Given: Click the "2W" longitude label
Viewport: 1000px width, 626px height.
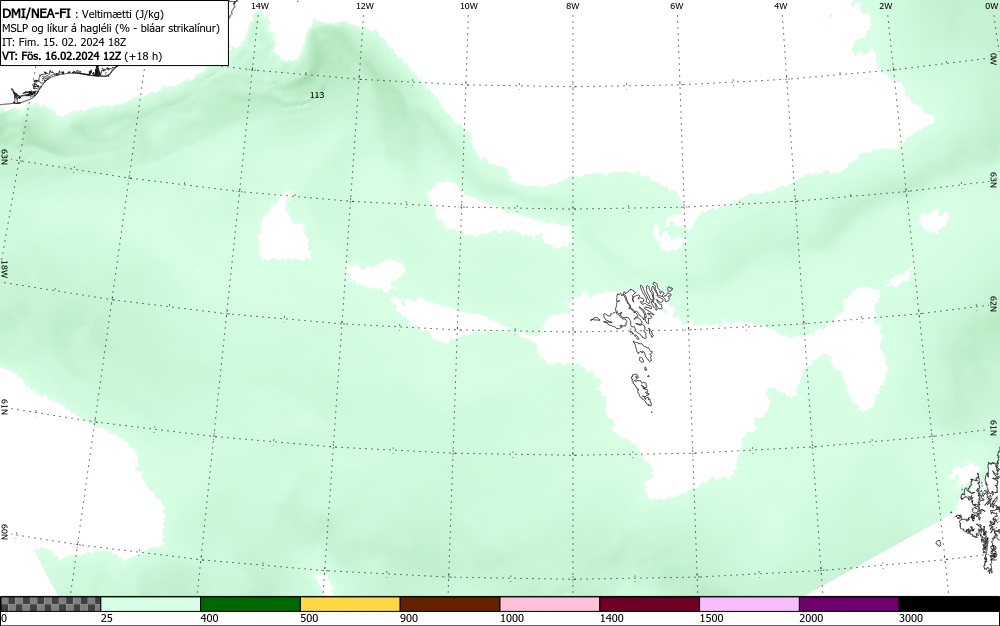Looking at the screenshot, I should coord(885,6).
